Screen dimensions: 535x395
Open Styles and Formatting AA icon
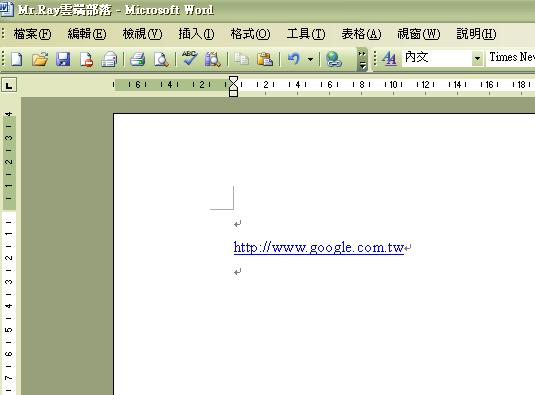coord(390,59)
